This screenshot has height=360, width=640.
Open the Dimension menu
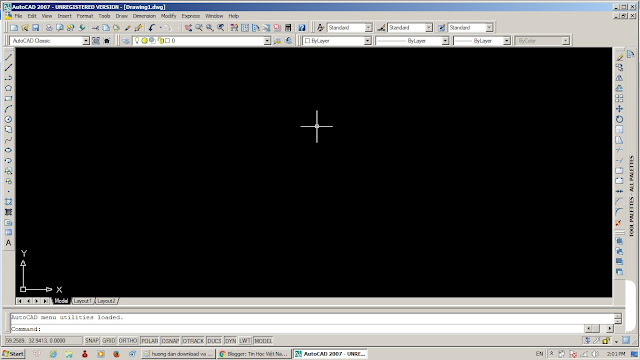coord(144,16)
